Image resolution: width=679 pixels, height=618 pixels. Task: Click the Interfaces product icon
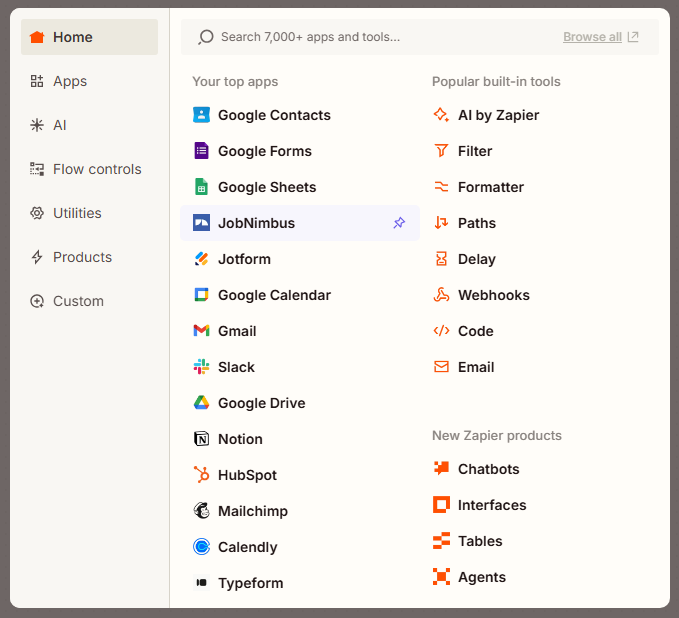pyautogui.click(x=441, y=505)
